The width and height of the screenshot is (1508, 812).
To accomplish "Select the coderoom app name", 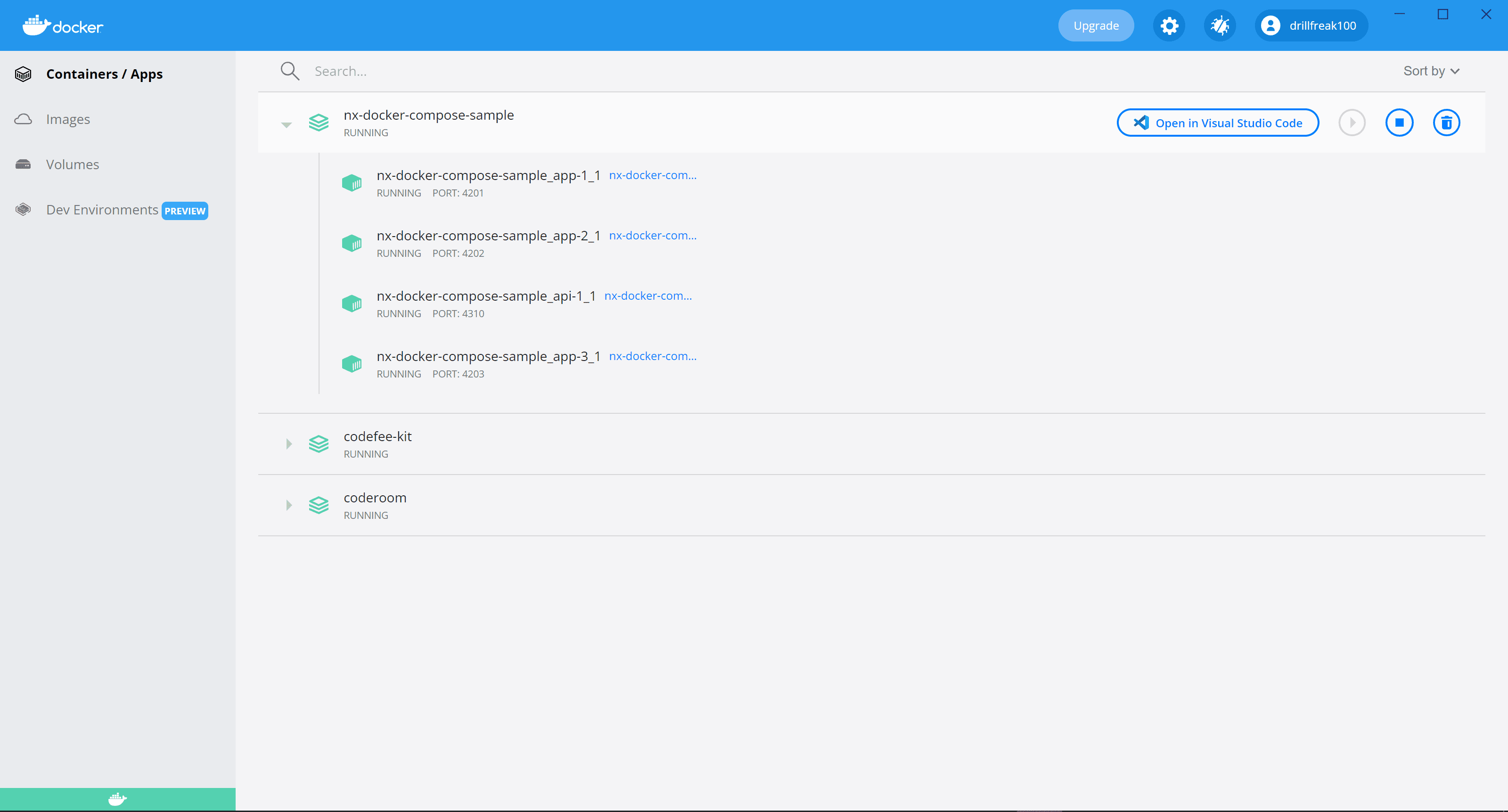I will 375,498.
